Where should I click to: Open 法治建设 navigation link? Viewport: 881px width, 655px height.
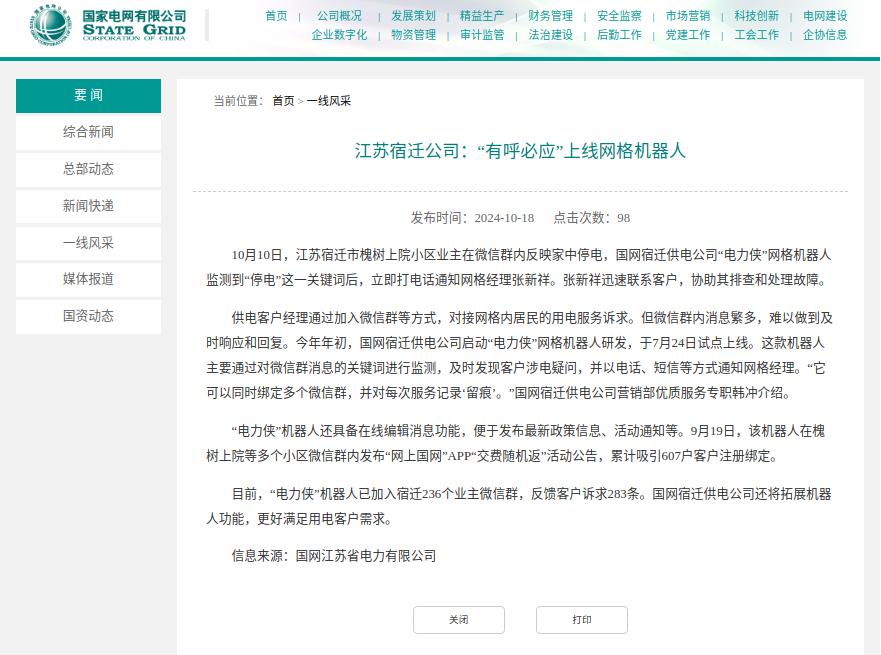click(x=551, y=35)
